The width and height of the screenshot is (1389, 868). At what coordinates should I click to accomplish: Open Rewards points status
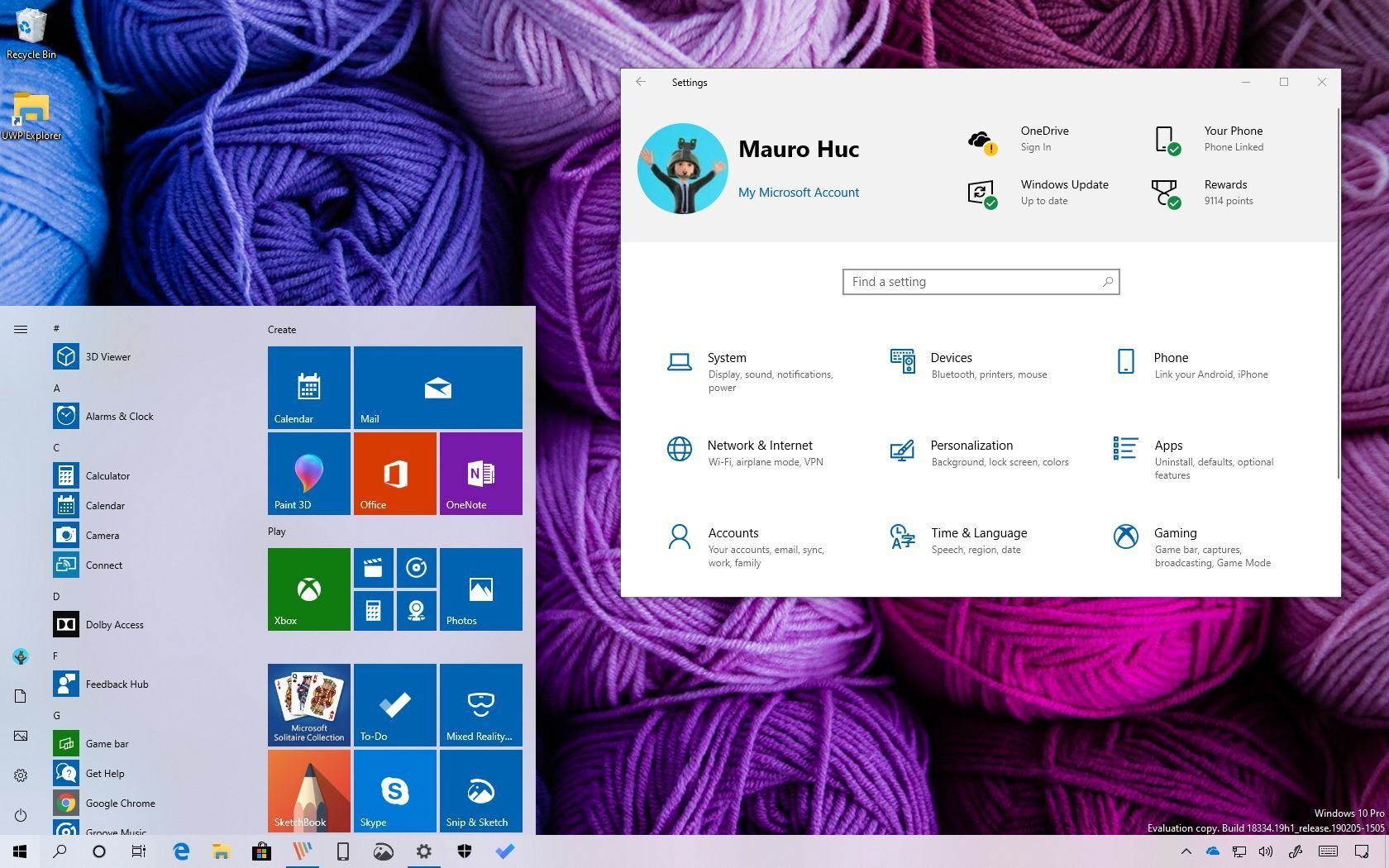click(x=1202, y=193)
